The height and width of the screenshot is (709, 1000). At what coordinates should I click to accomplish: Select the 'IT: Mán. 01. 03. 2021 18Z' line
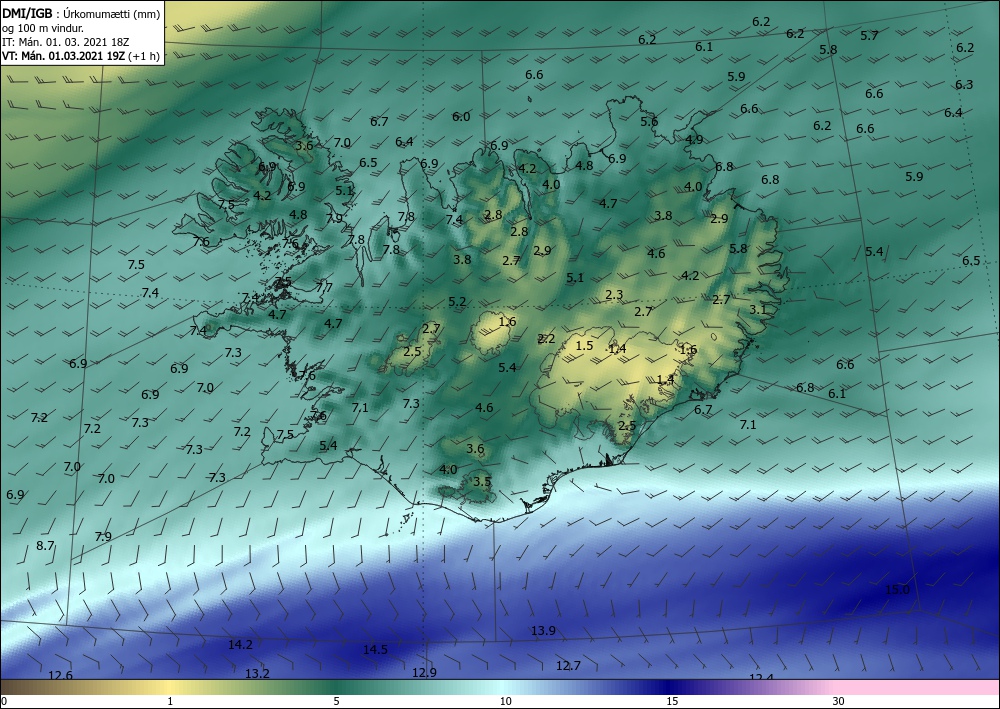(66, 41)
